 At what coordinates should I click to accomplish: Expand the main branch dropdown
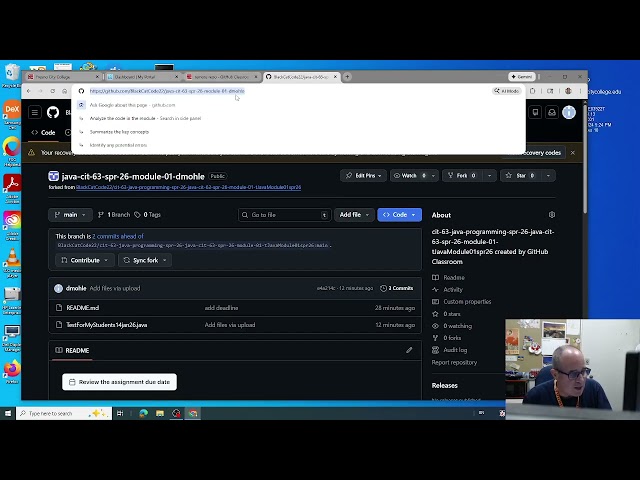69,214
